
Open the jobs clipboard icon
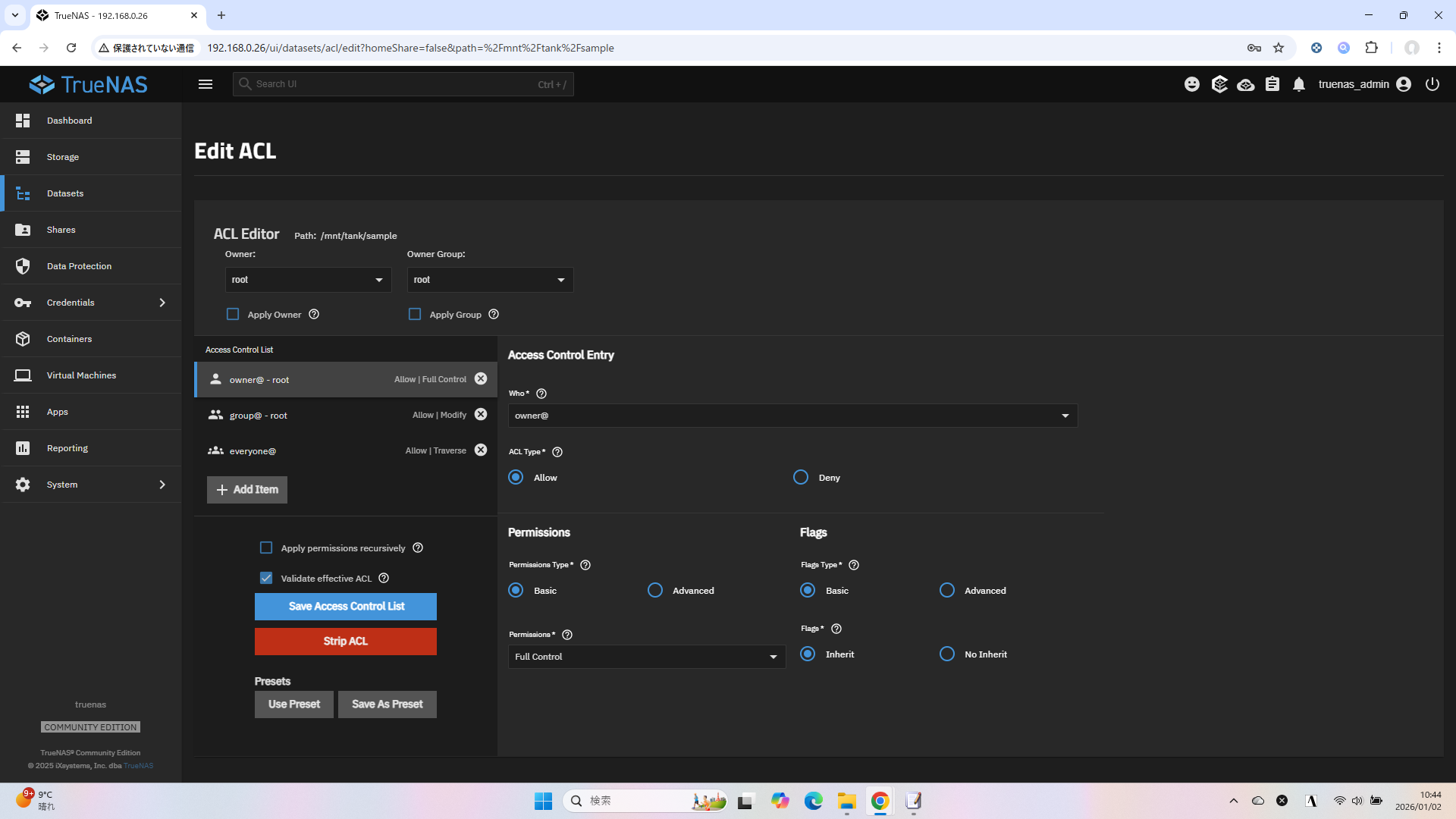coord(1272,84)
